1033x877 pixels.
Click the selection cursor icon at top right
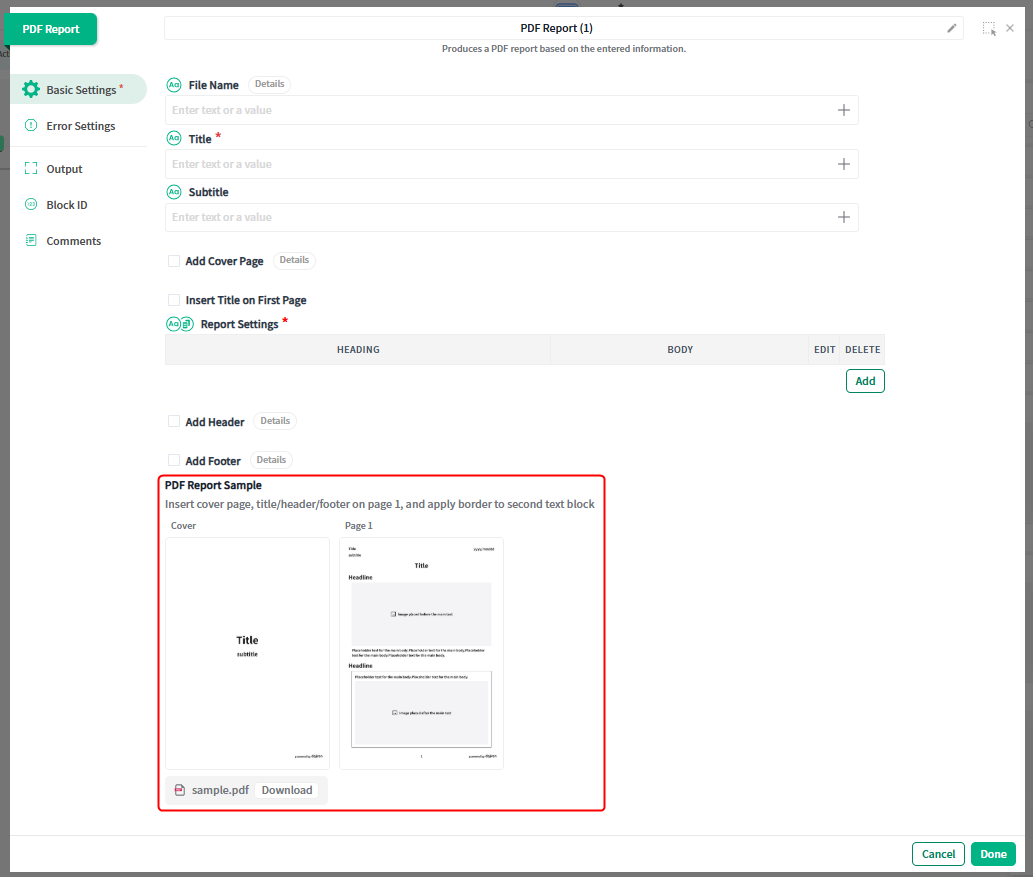(988, 28)
